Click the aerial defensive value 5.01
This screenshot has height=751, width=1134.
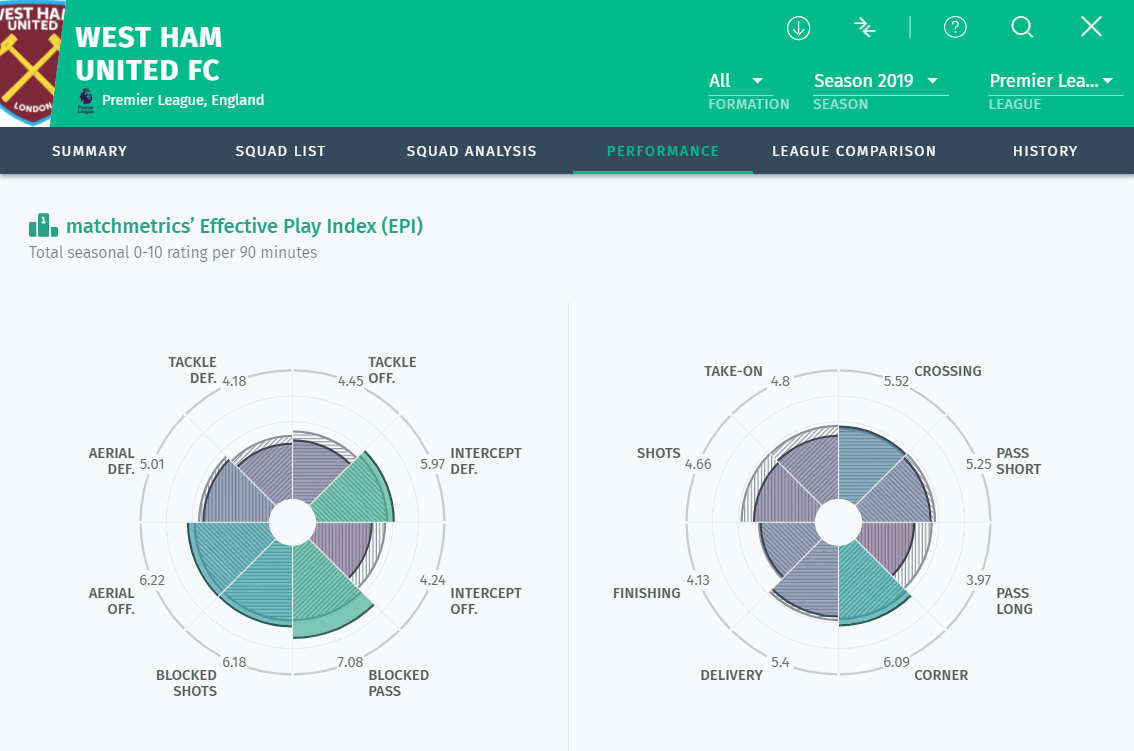pyautogui.click(x=152, y=464)
